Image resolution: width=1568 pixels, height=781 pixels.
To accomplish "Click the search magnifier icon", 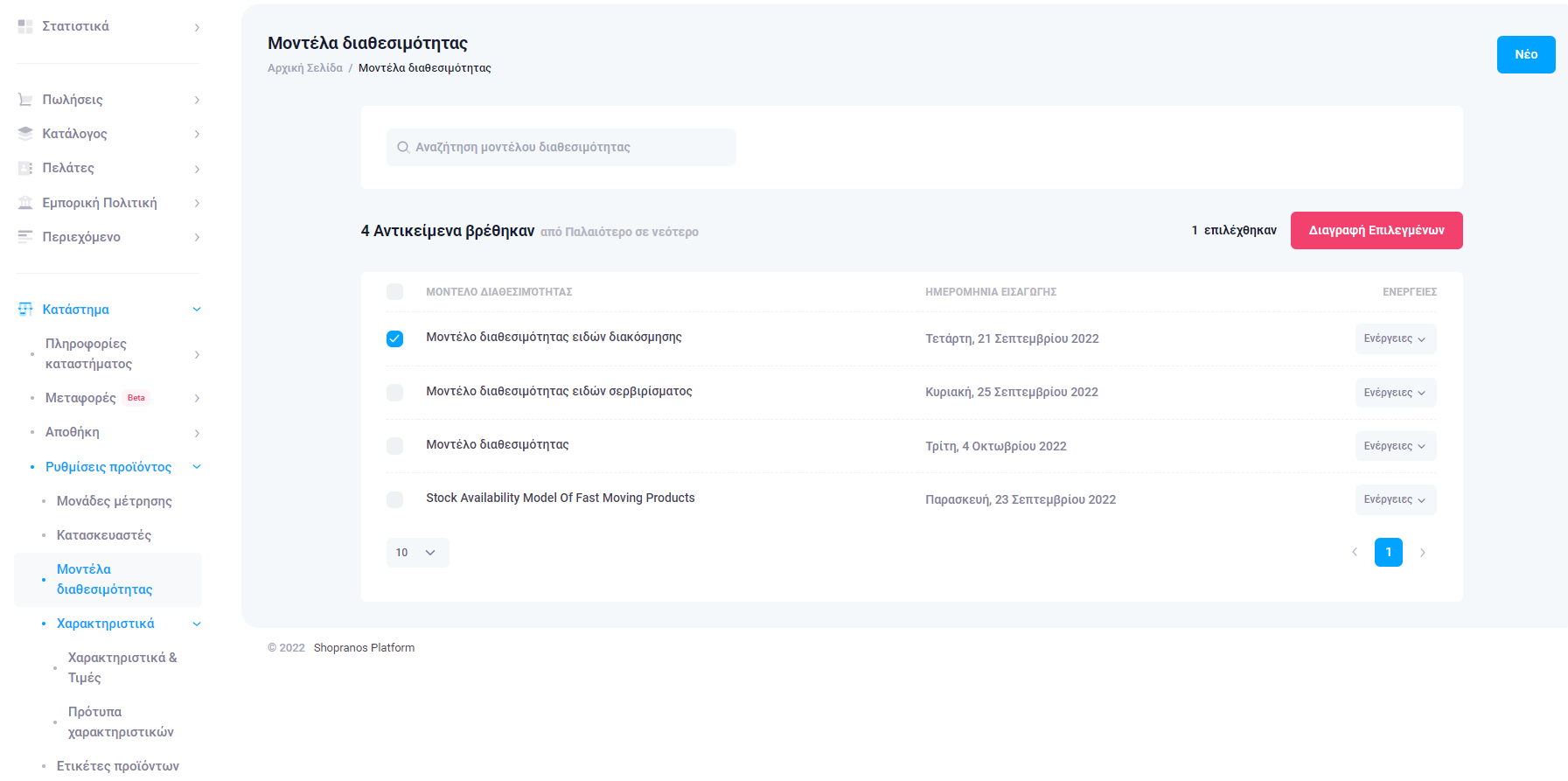I will coord(403,148).
